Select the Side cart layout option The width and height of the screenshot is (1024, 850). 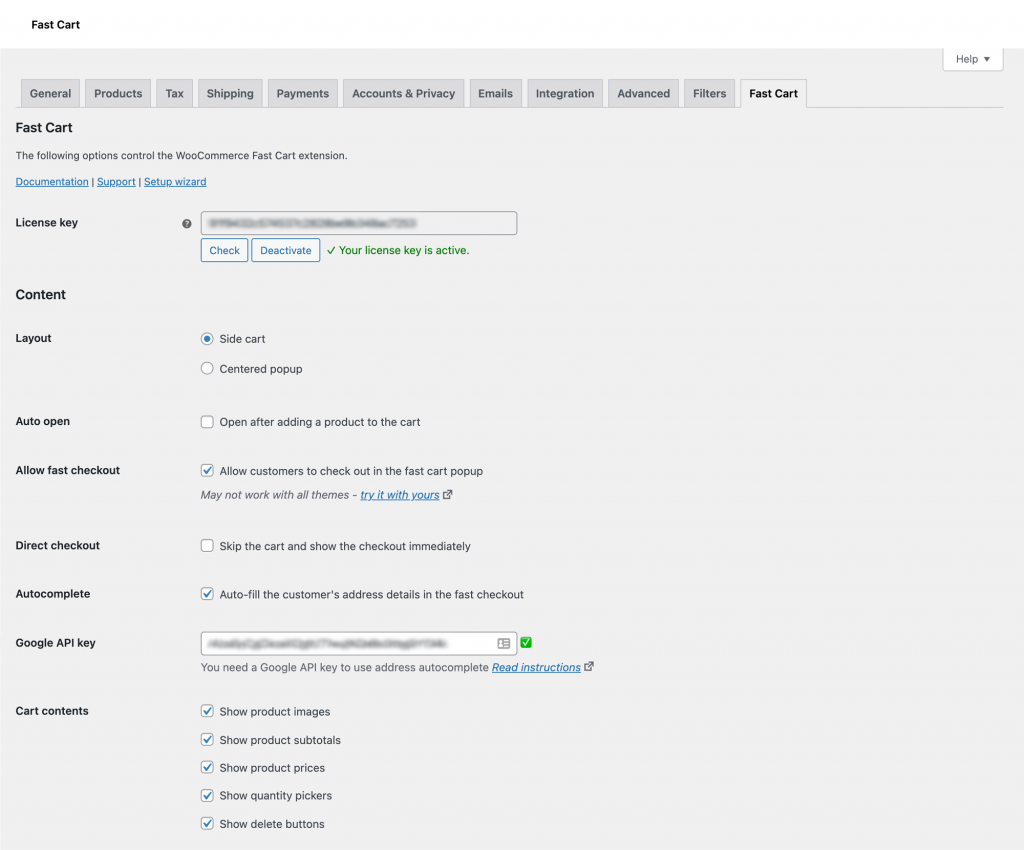click(208, 339)
